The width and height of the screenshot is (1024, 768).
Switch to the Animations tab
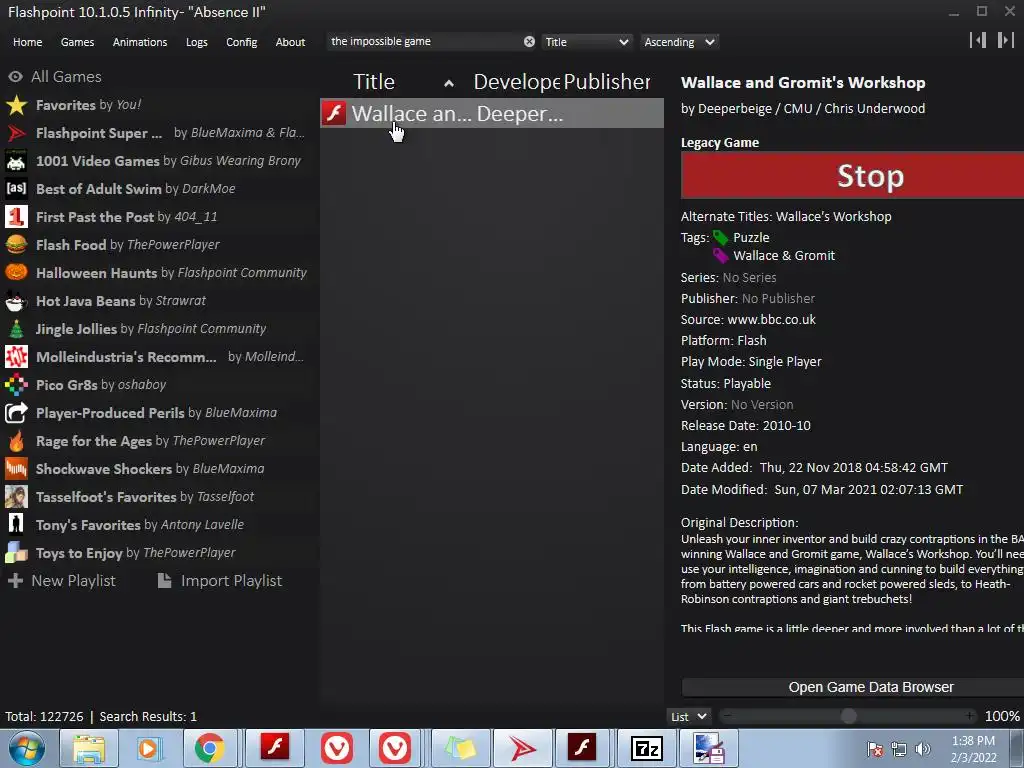pyautogui.click(x=140, y=42)
